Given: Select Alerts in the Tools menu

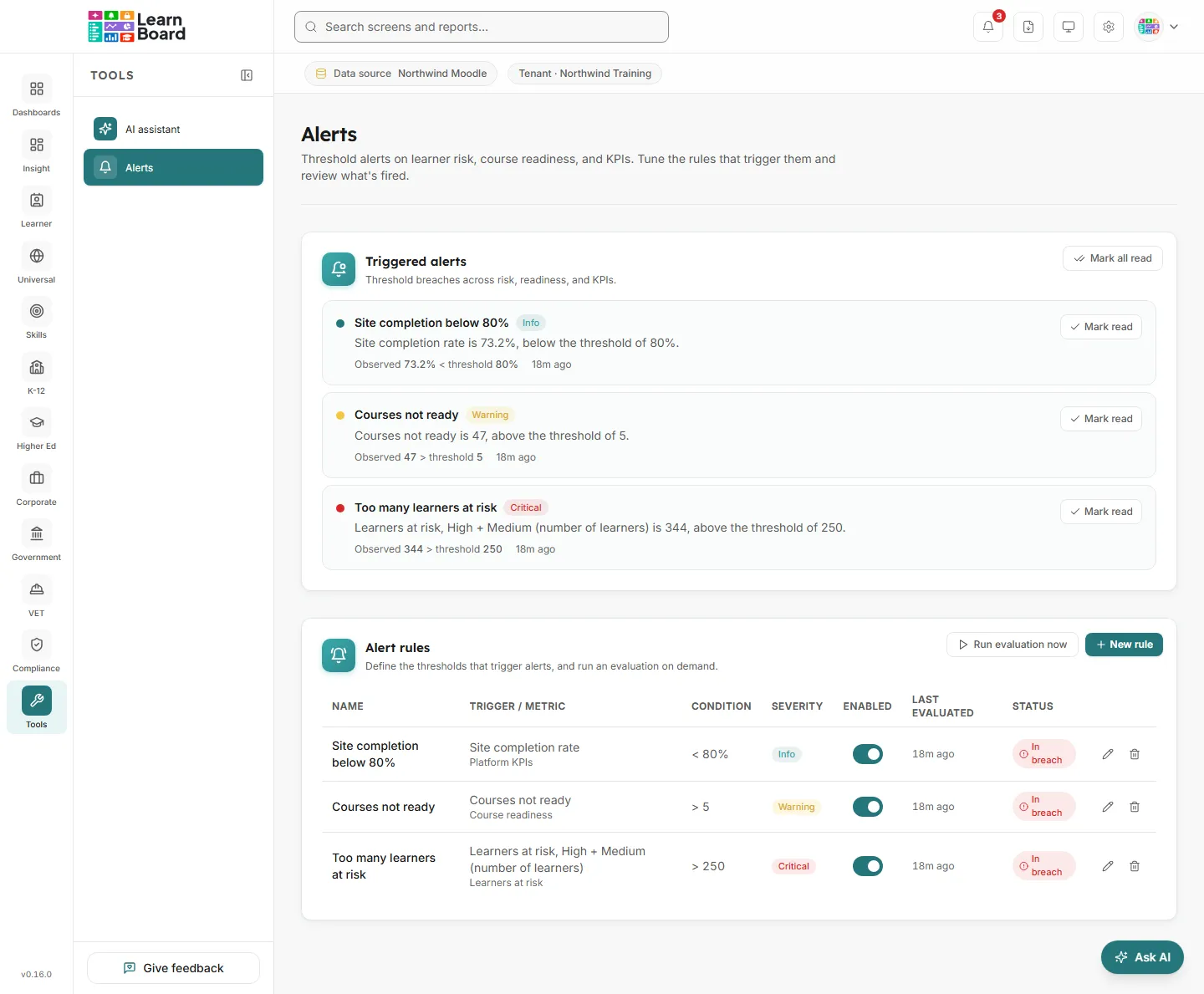Looking at the screenshot, I should (x=173, y=167).
